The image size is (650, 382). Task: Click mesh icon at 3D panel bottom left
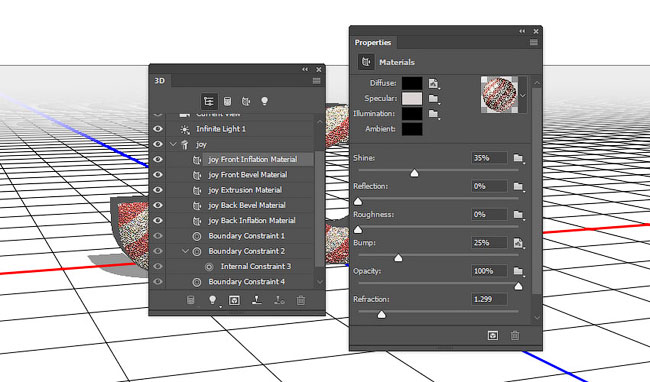click(x=191, y=300)
